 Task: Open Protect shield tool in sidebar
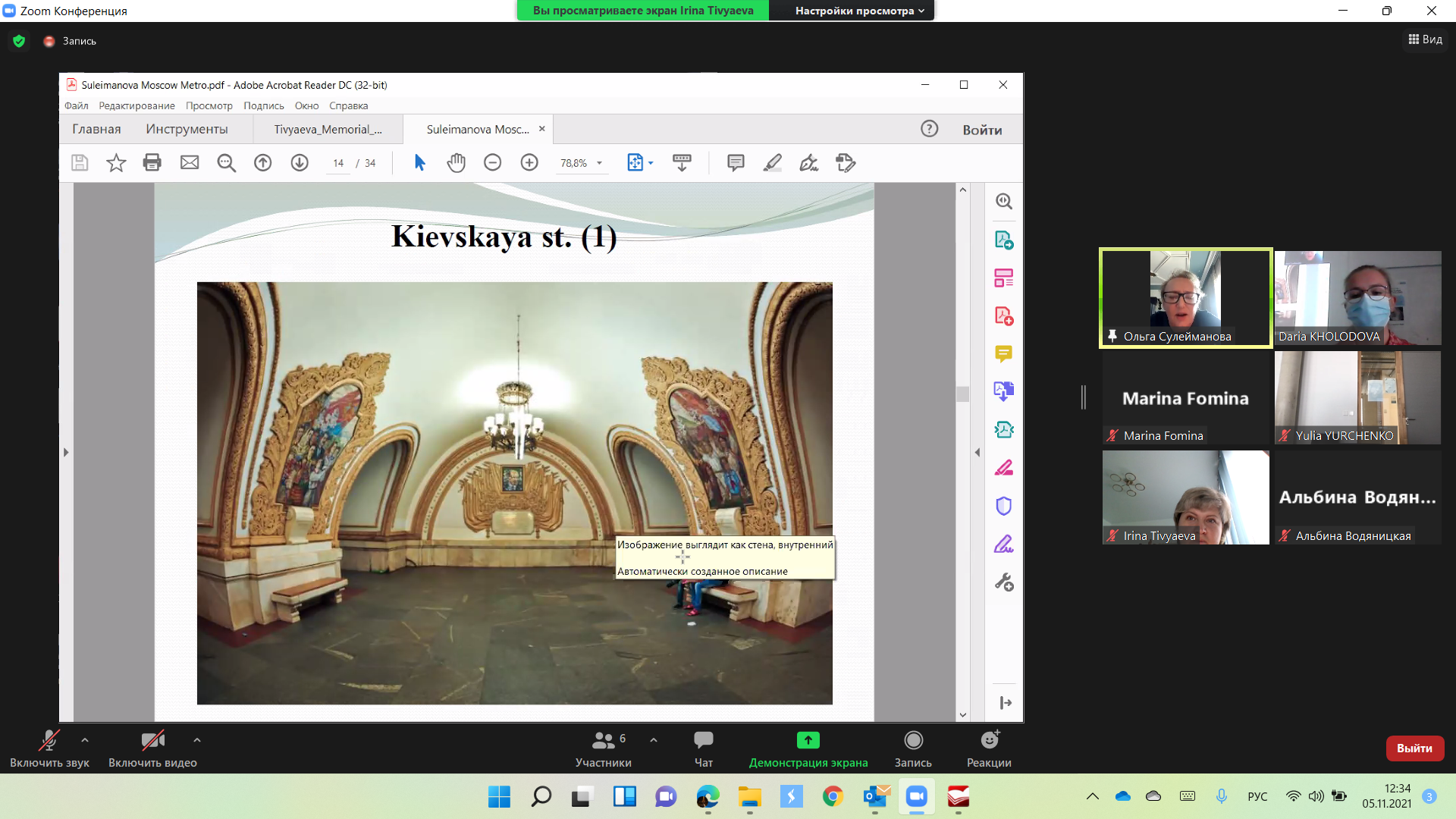(x=1003, y=506)
